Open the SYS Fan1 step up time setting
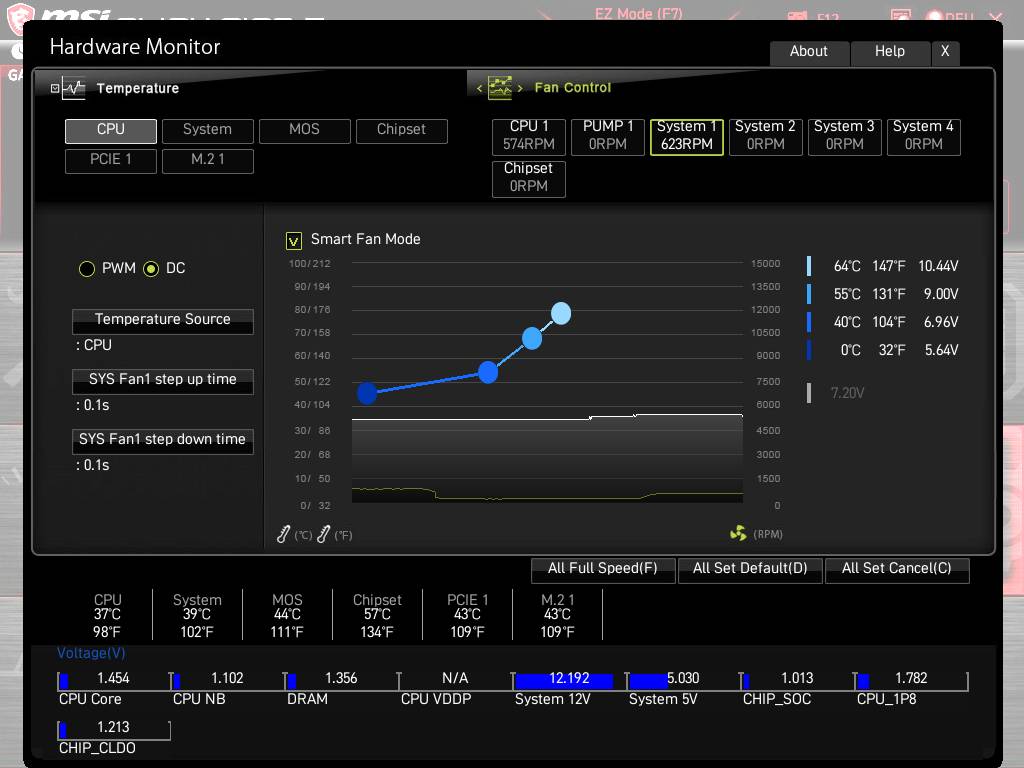The height and width of the screenshot is (768, 1024). pyautogui.click(x=163, y=381)
